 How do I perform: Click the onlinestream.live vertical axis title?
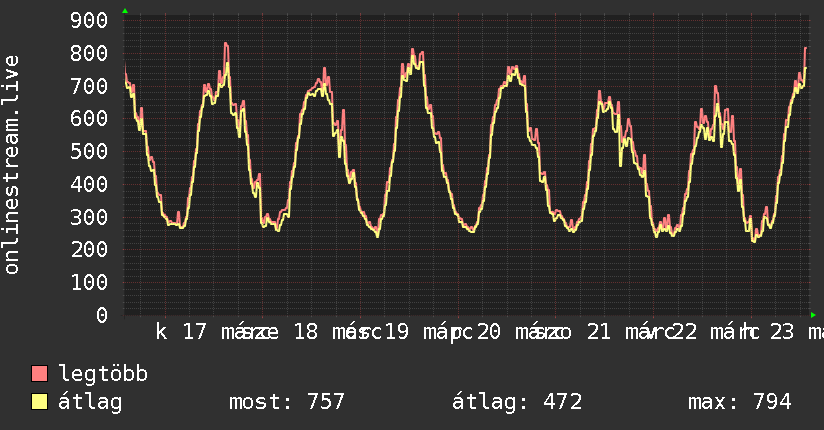pos(11,165)
